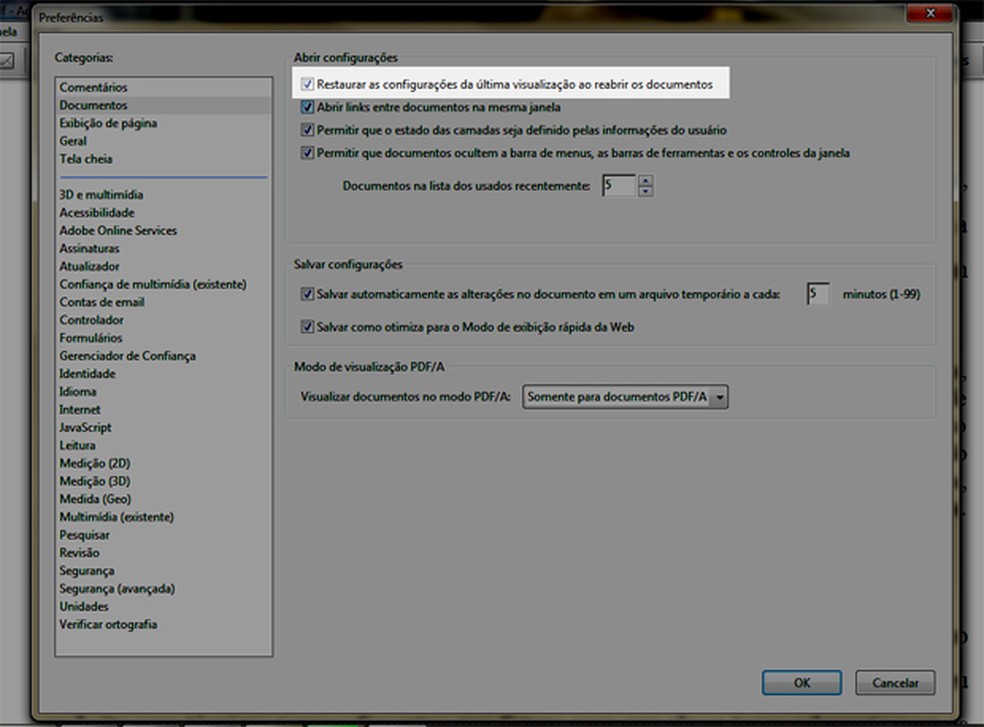The height and width of the screenshot is (727, 984).
Task: Toggle 'Salvar automaticamente as alterações' checkbox
Action: click(308, 294)
